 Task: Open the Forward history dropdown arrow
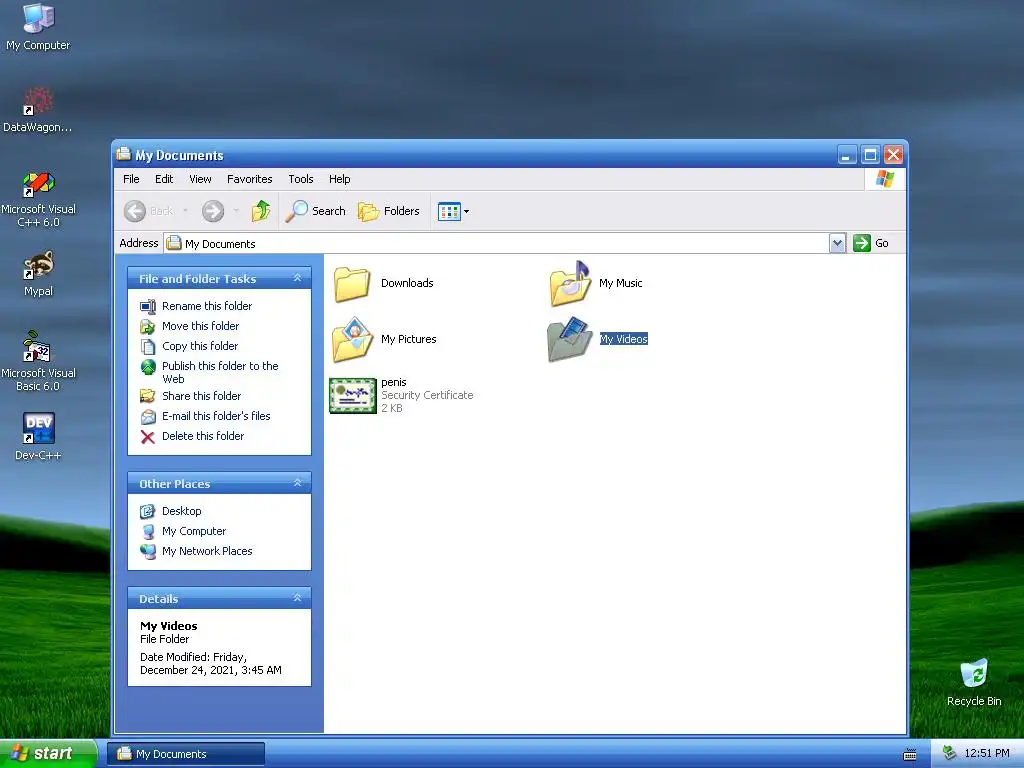[x=236, y=211]
